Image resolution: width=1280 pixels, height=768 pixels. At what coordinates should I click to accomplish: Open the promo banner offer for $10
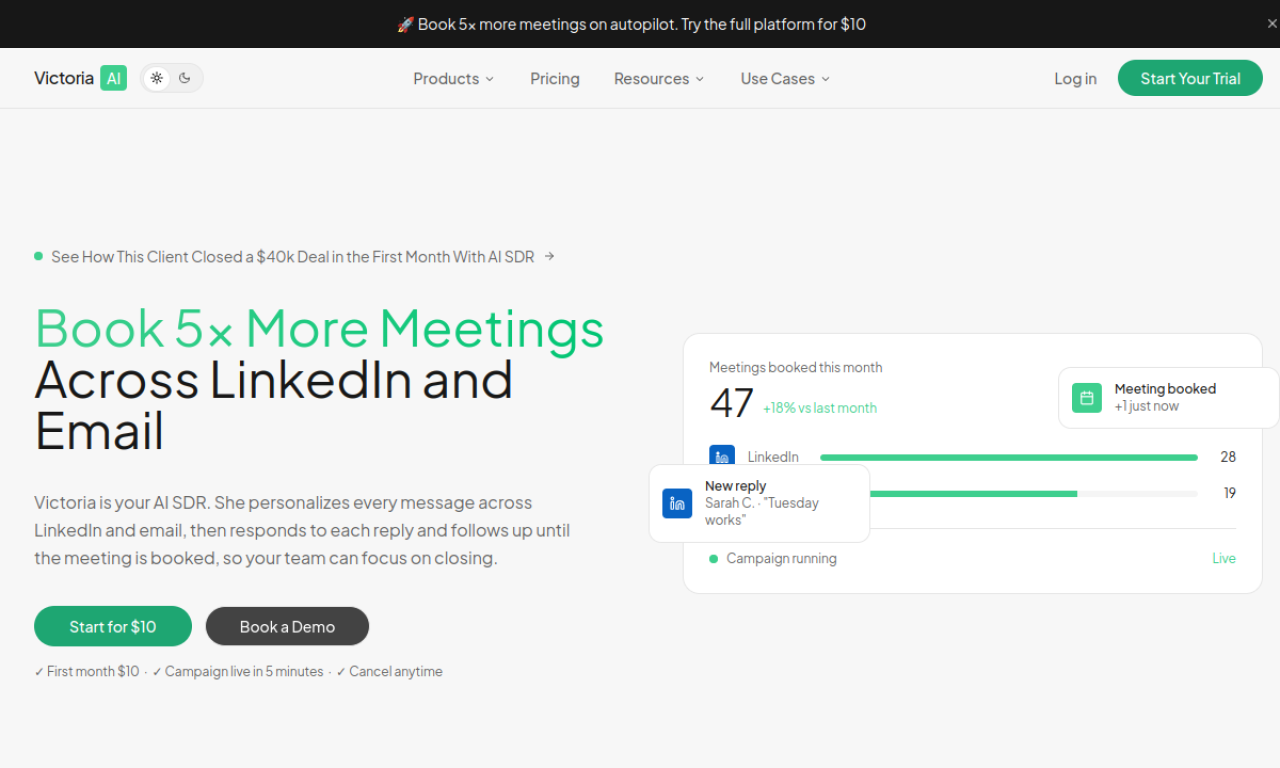pyautogui.click(x=632, y=24)
